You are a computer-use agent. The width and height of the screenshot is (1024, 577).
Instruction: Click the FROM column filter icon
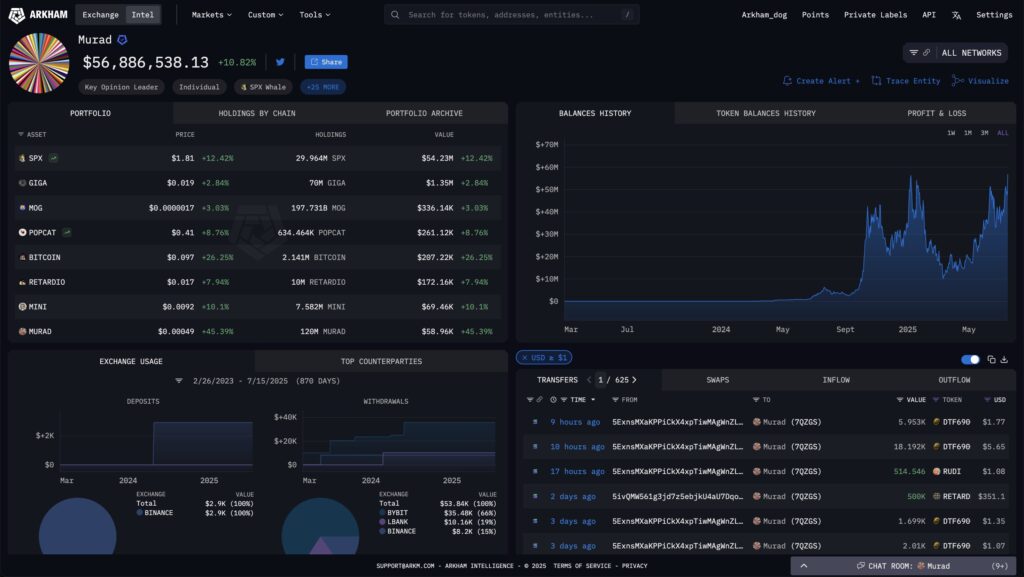coord(615,399)
